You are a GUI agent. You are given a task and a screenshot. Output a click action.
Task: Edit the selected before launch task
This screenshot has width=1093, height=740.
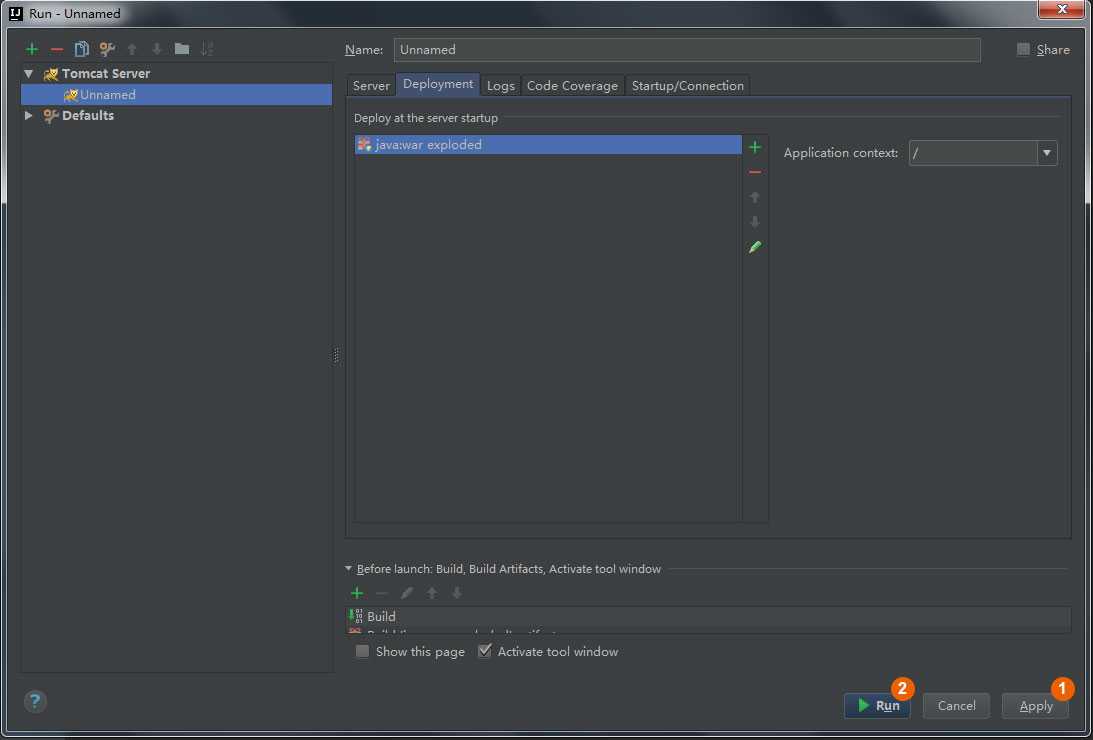tap(407, 593)
